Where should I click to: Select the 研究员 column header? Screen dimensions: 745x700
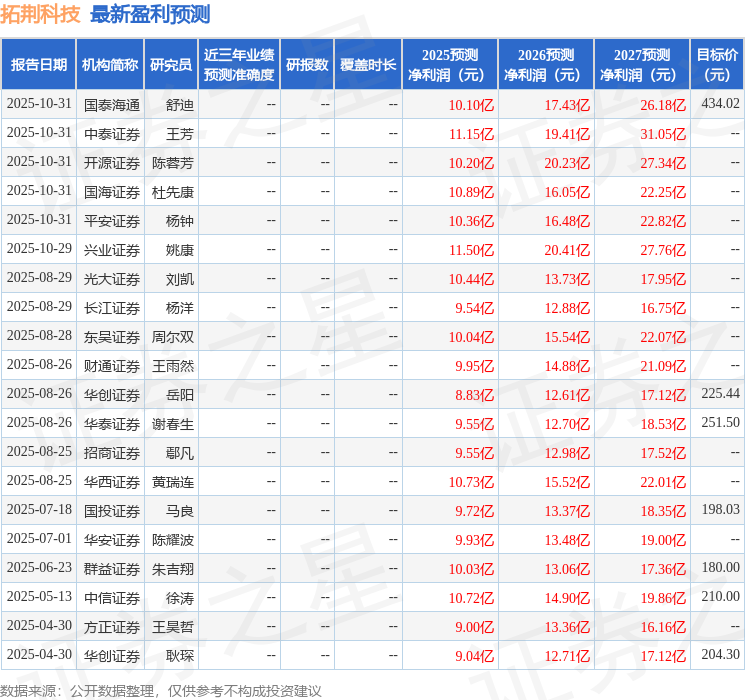click(171, 65)
